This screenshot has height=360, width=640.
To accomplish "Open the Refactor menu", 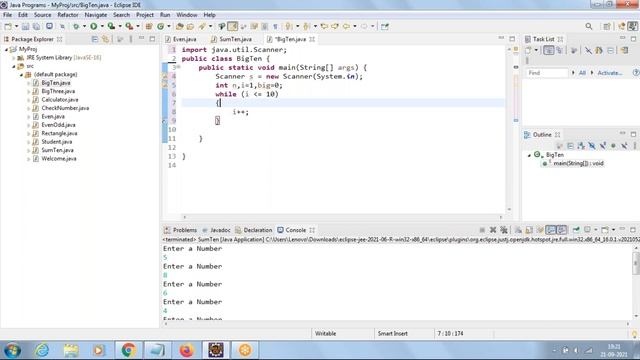I will click(68, 15).
